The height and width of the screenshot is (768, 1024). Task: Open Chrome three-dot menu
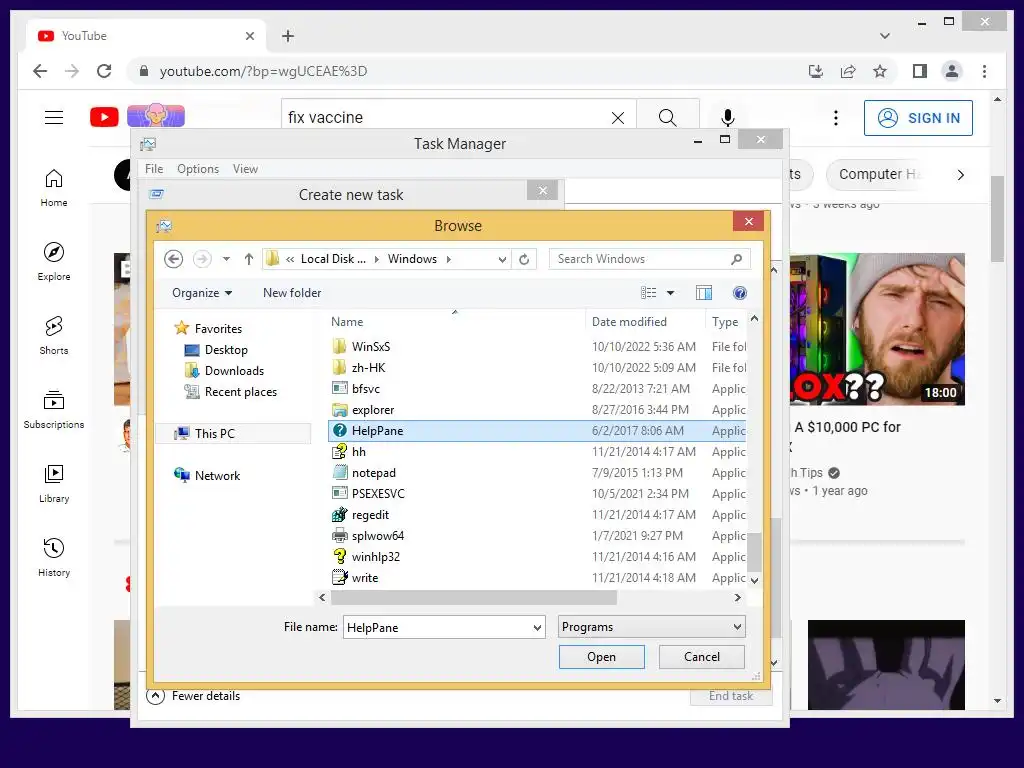click(x=984, y=71)
